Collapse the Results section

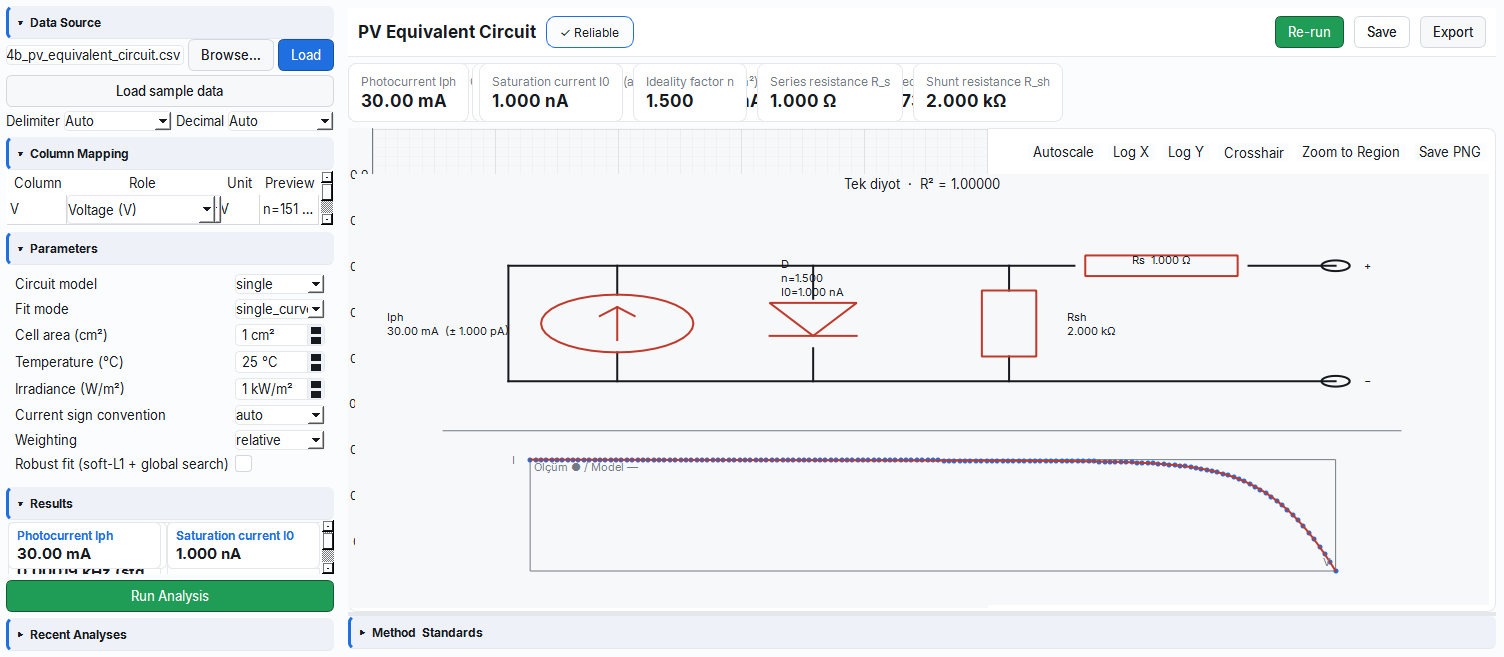[x=170, y=503]
